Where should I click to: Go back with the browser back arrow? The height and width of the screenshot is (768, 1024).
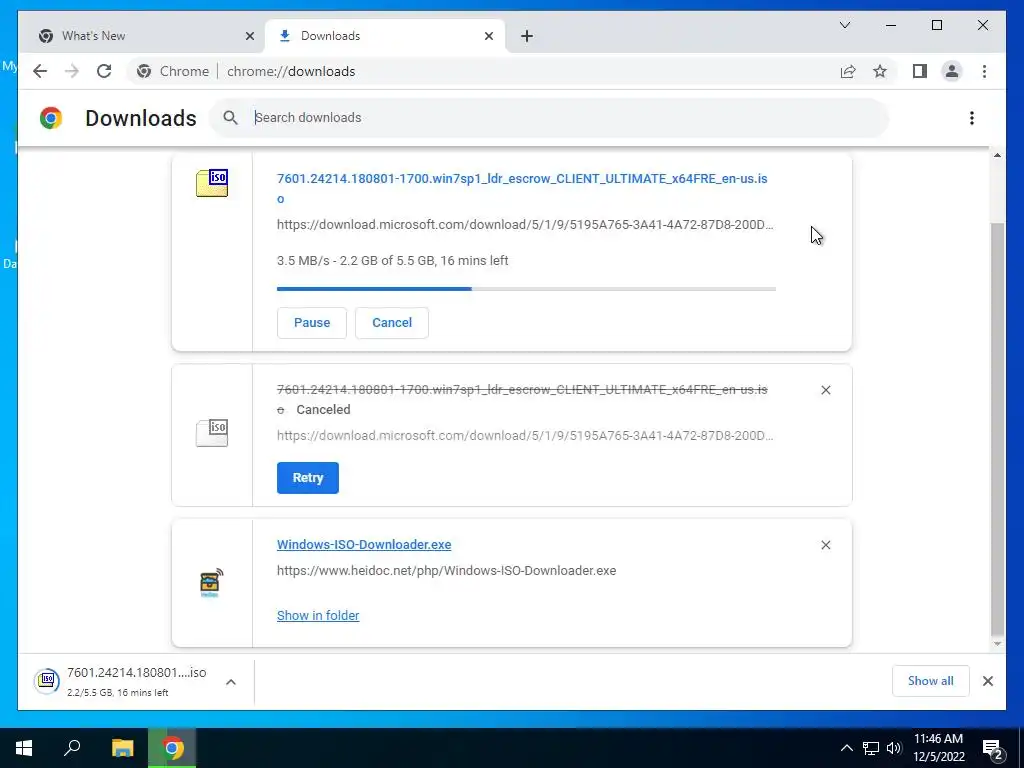click(x=40, y=71)
